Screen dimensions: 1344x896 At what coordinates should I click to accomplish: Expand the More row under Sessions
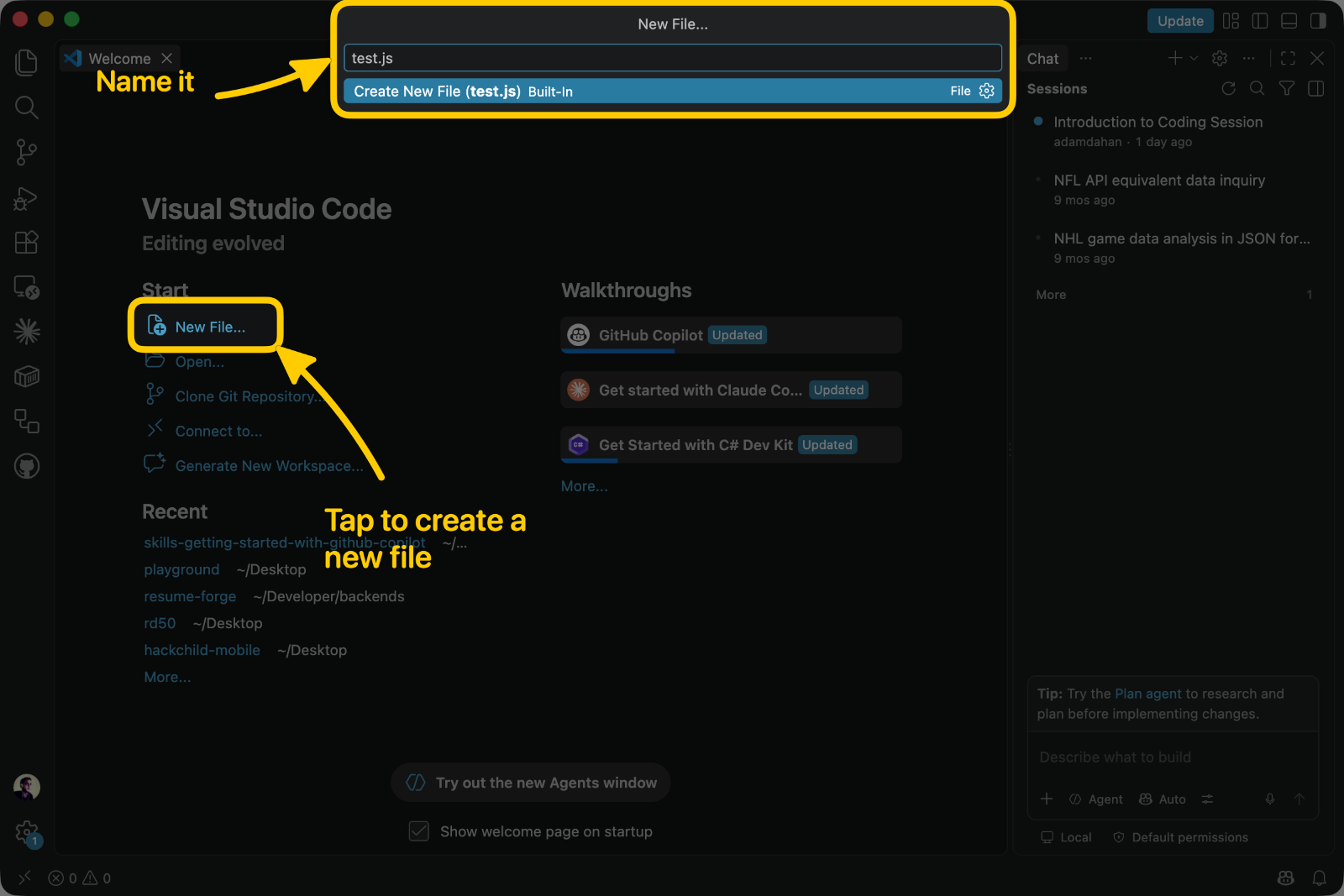1173,295
